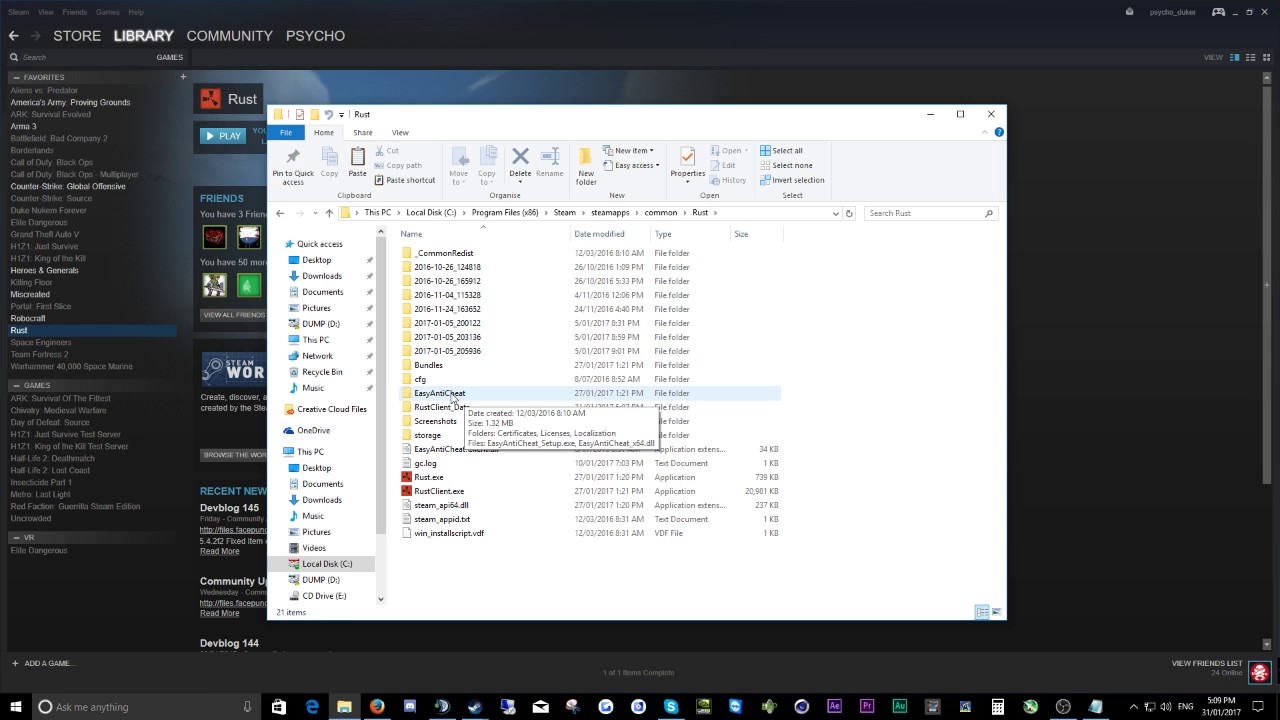The height and width of the screenshot is (720, 1280).
Task: Open Explorer help question mark icon
Action: [x=999, y=132]
